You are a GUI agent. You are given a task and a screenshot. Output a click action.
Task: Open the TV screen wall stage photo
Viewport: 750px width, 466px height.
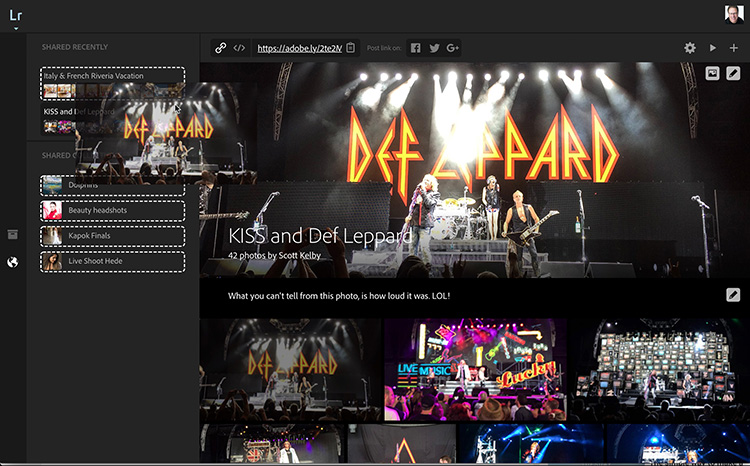(x=660, y=370)
